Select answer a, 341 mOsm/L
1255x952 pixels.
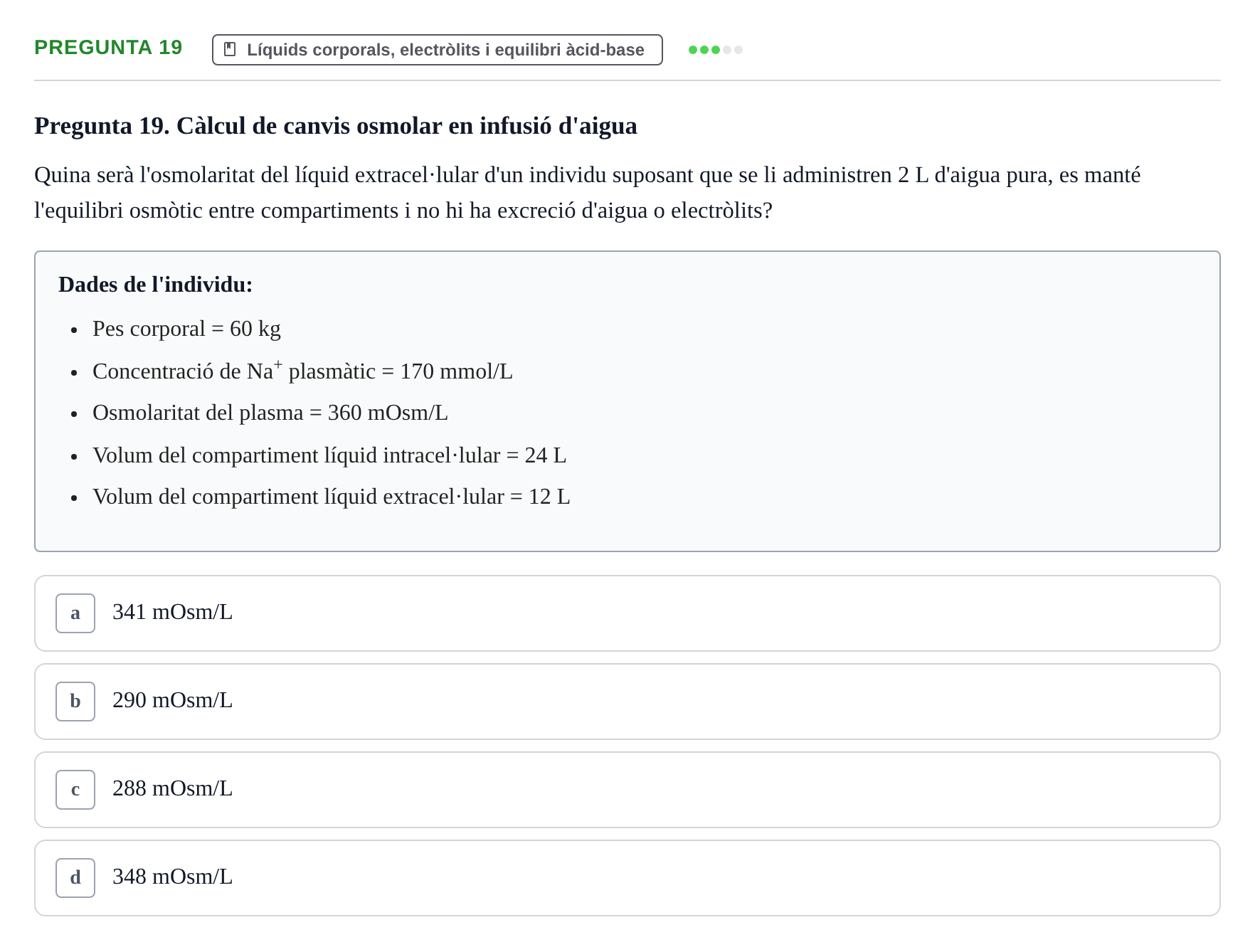627,613
